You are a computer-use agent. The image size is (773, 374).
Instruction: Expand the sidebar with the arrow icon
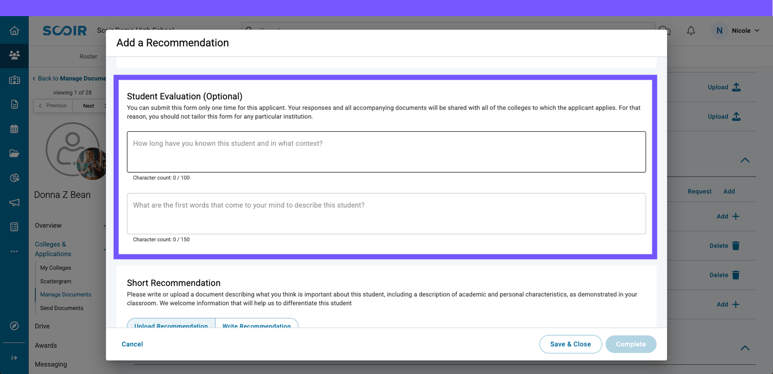coord(14,358)
